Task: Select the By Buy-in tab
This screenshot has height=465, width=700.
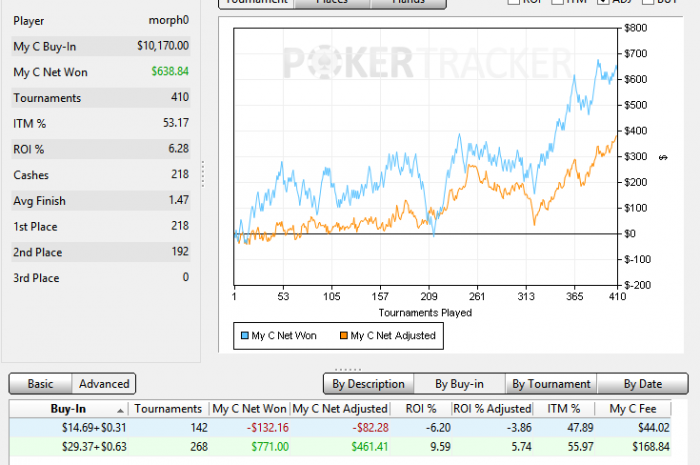Action: click(x=459, y=384)
